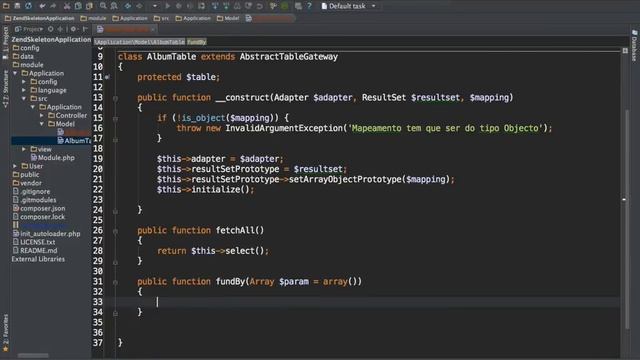This screenshot has width=640, height=360.
Task: Toggle code folding for fetchAll function
Action: (x=116, y=231)
